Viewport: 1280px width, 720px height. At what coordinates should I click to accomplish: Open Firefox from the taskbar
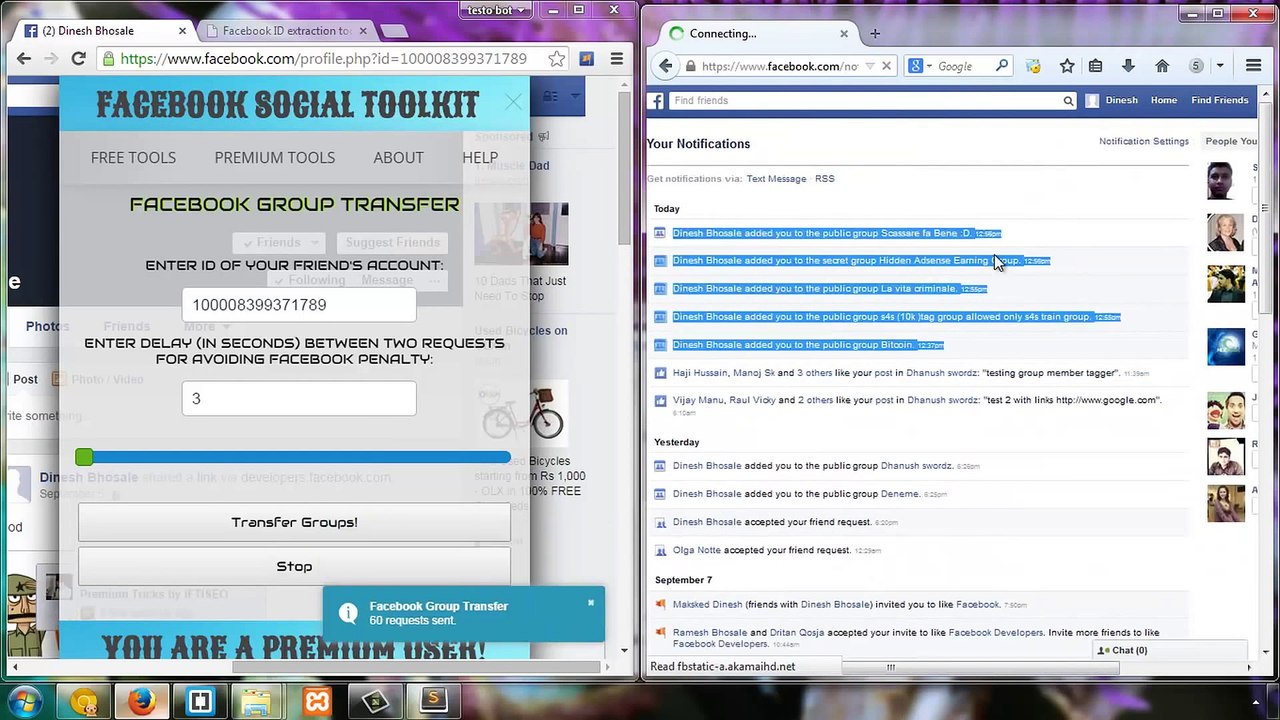pos(141,701)
